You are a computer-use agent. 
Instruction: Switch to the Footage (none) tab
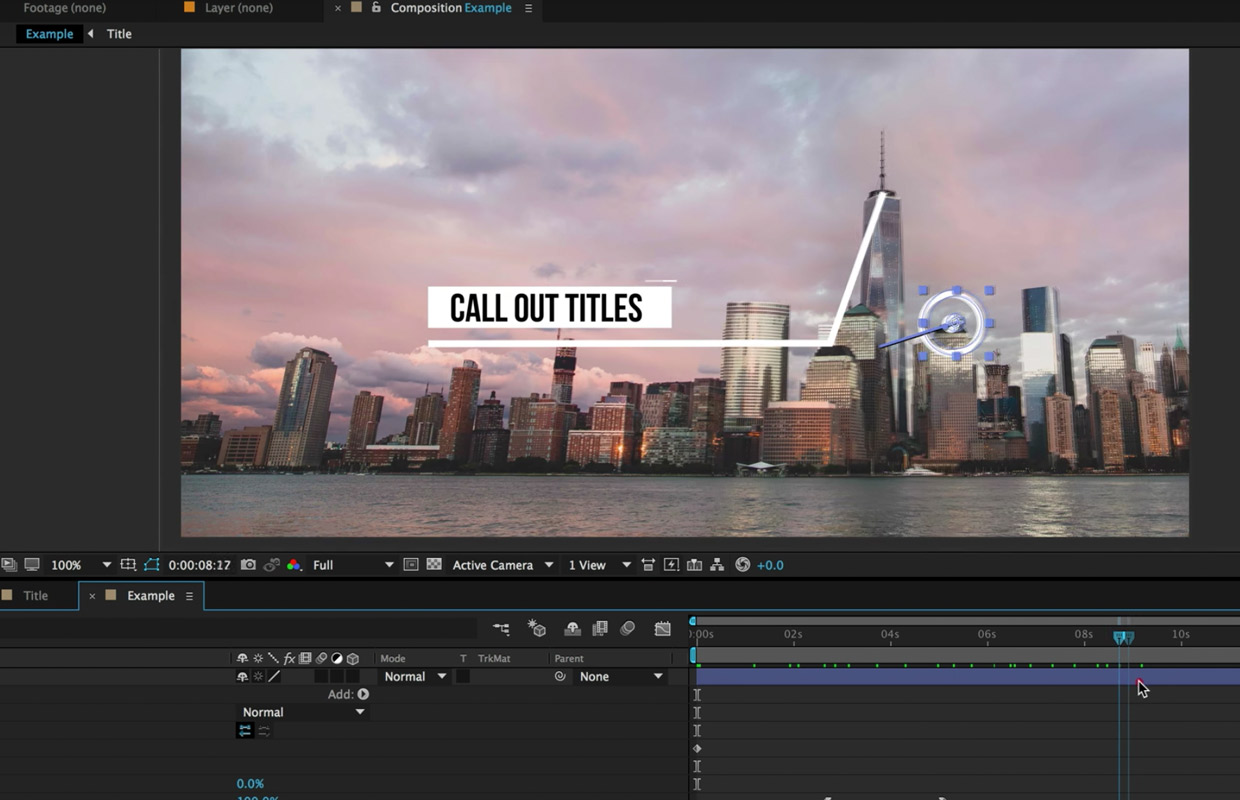65,8
